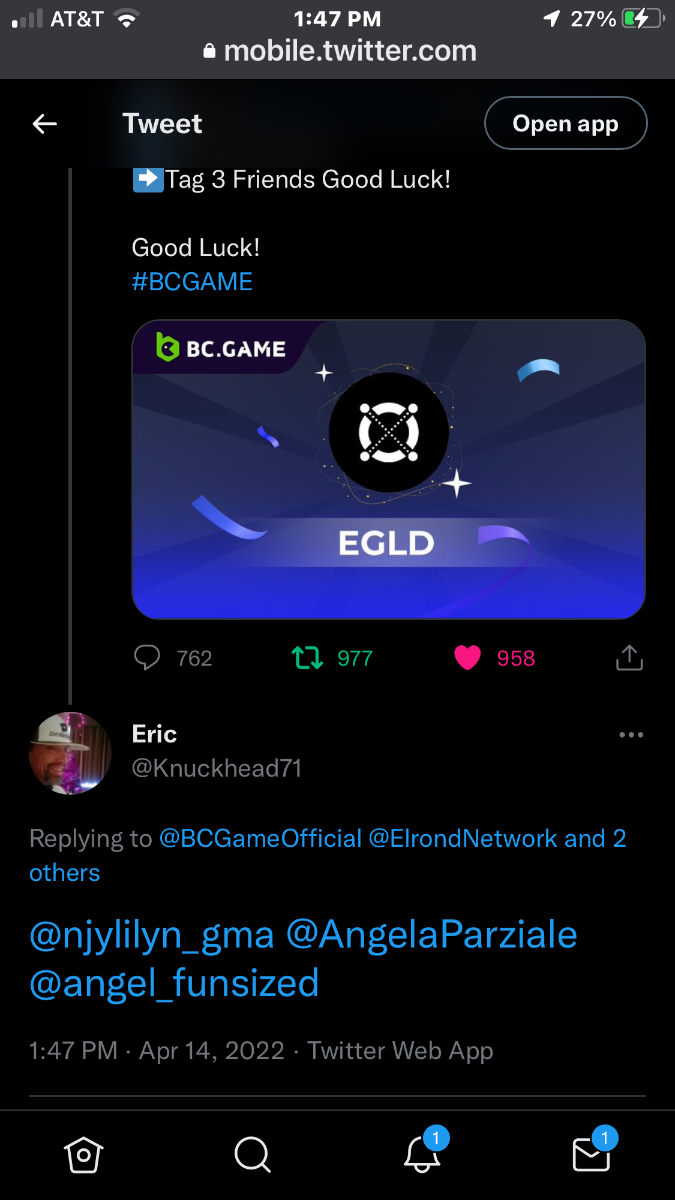Viewport: 675px width, 1200px height.
Task: Open the three-dot more menu on Eric's reply
Action: (631, 735)
